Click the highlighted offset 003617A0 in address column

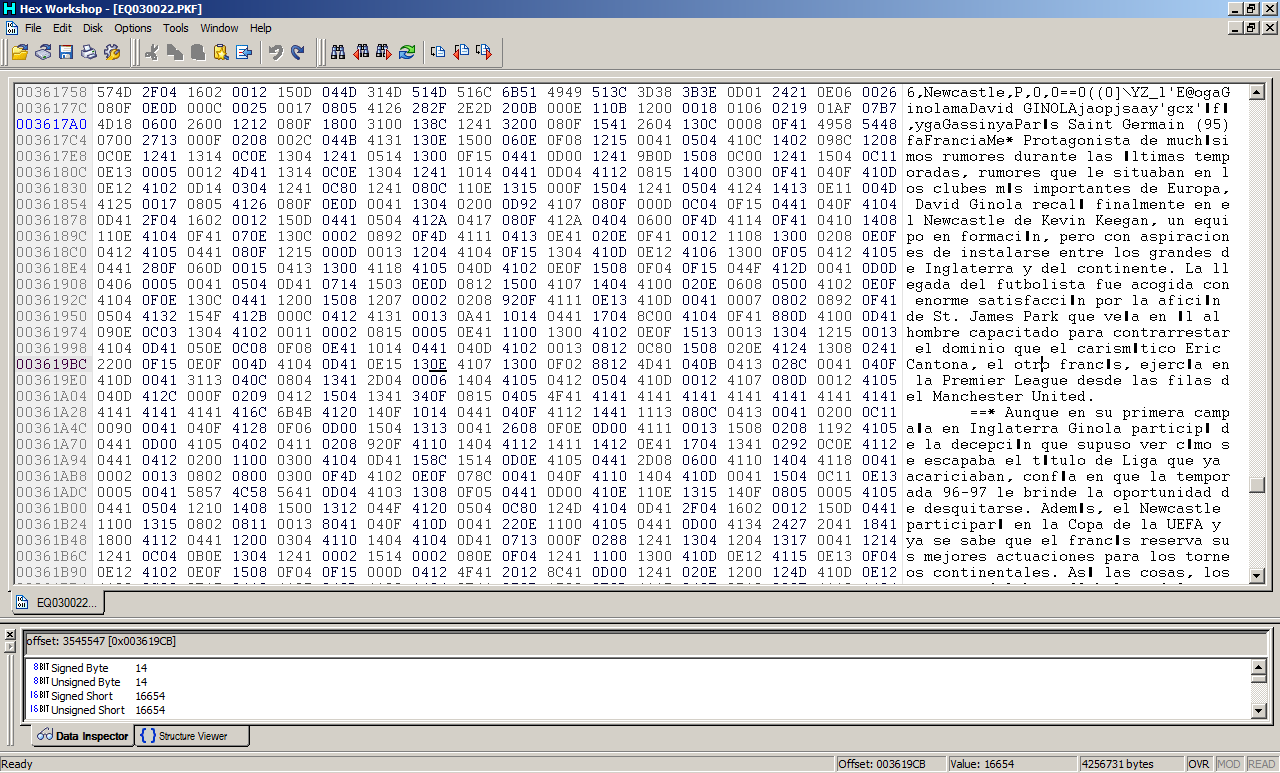pyautogui.click(x=51, y=124)
